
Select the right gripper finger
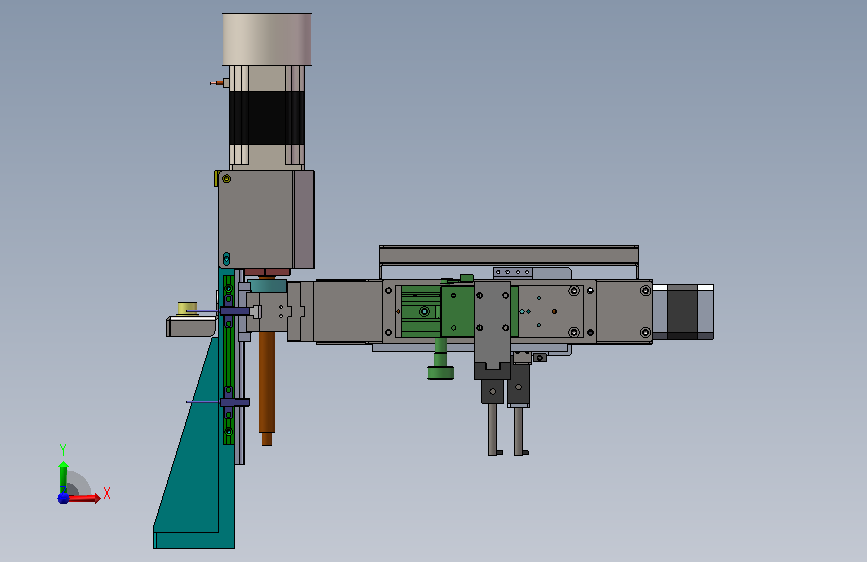(x=520, y=431)
